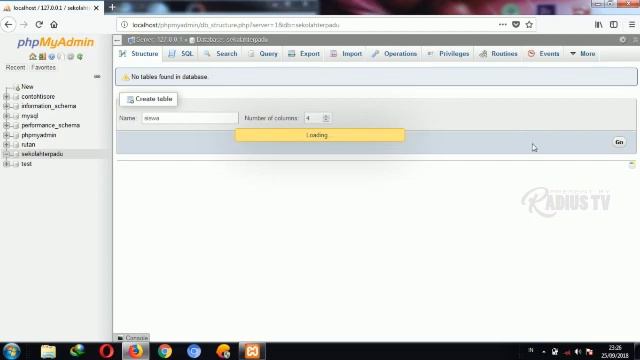This screenshot has height=360, width=640.
Task: Expand performance_schema database node
Action: [x=6, y=125]
